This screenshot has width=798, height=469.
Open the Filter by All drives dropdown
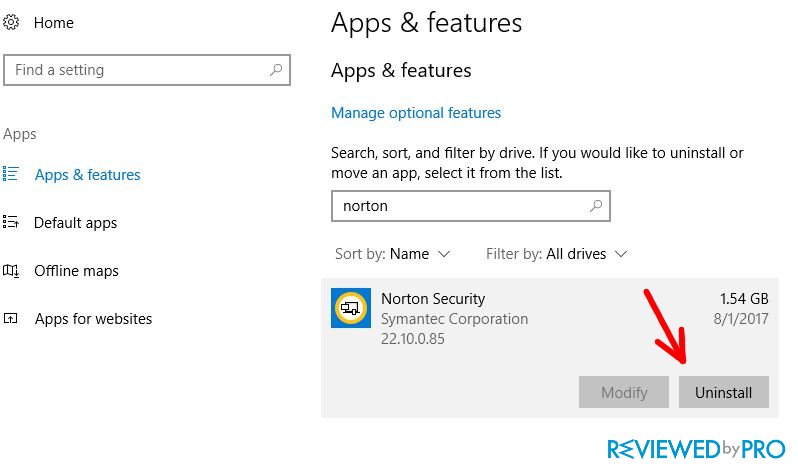556,254
